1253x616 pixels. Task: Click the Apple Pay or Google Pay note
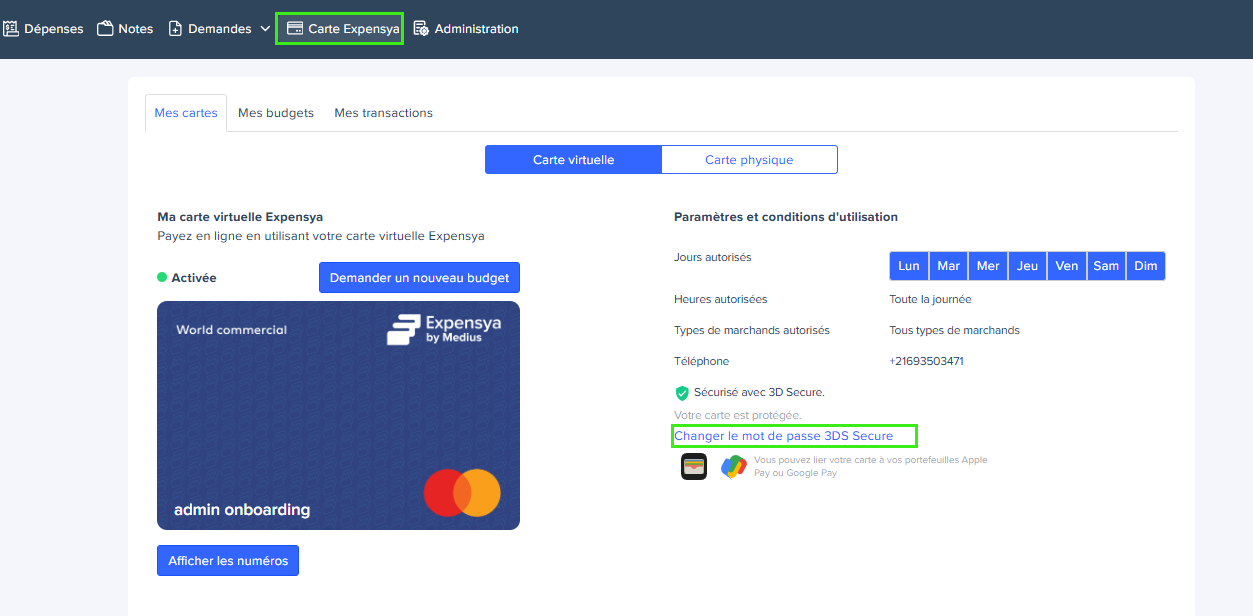tap(871, 466)
